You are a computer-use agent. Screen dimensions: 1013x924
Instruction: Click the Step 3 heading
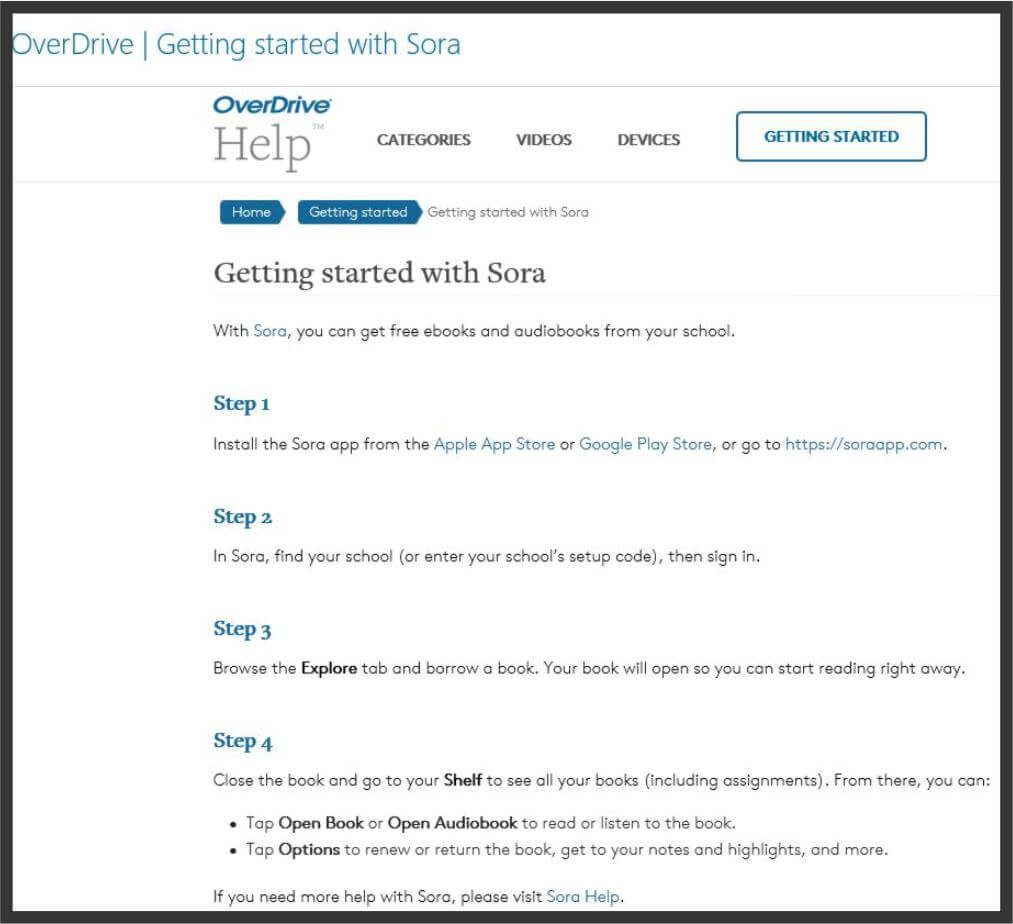[x=242, y=629]
